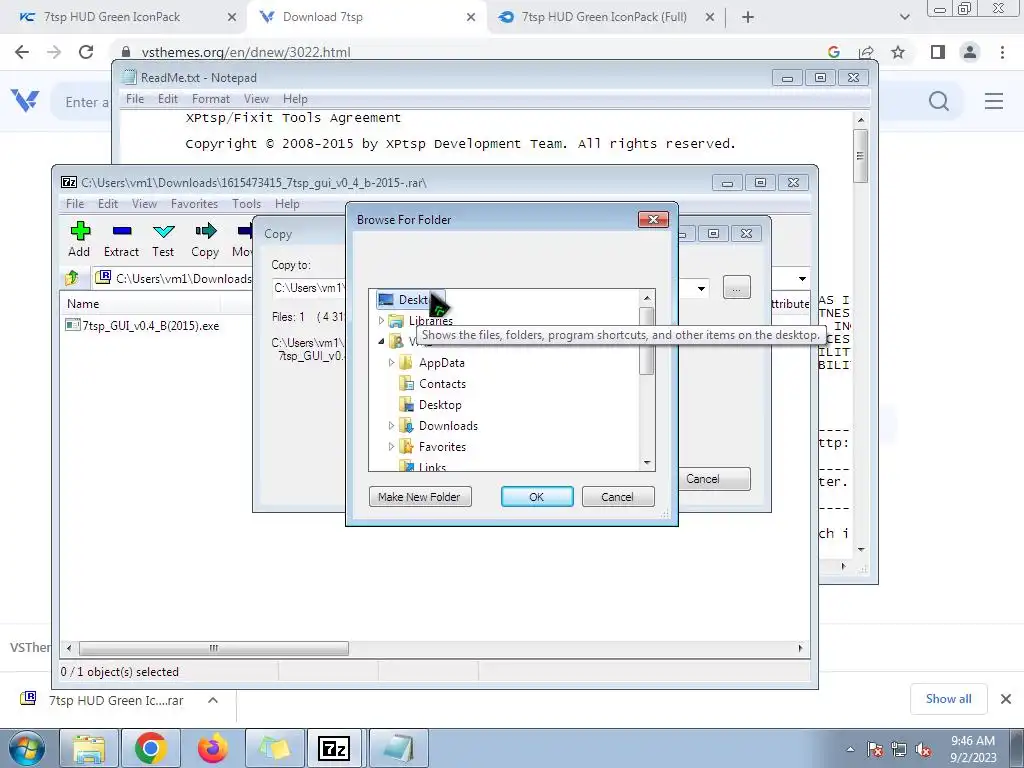
Task: Open the Tools menu in 7-Zip
Action: coord(246,204)
